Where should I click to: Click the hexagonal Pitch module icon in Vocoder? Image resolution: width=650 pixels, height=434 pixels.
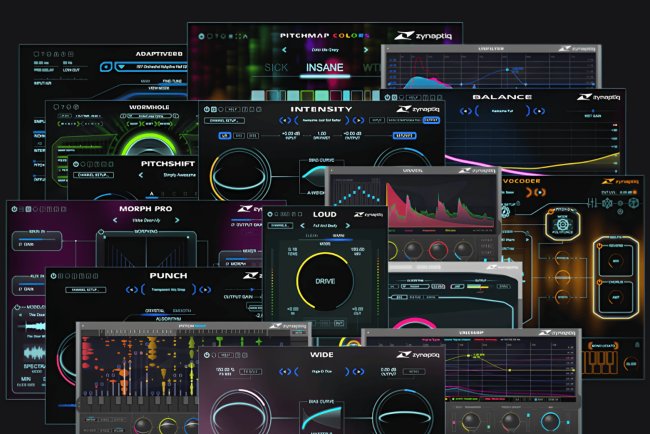562,224
